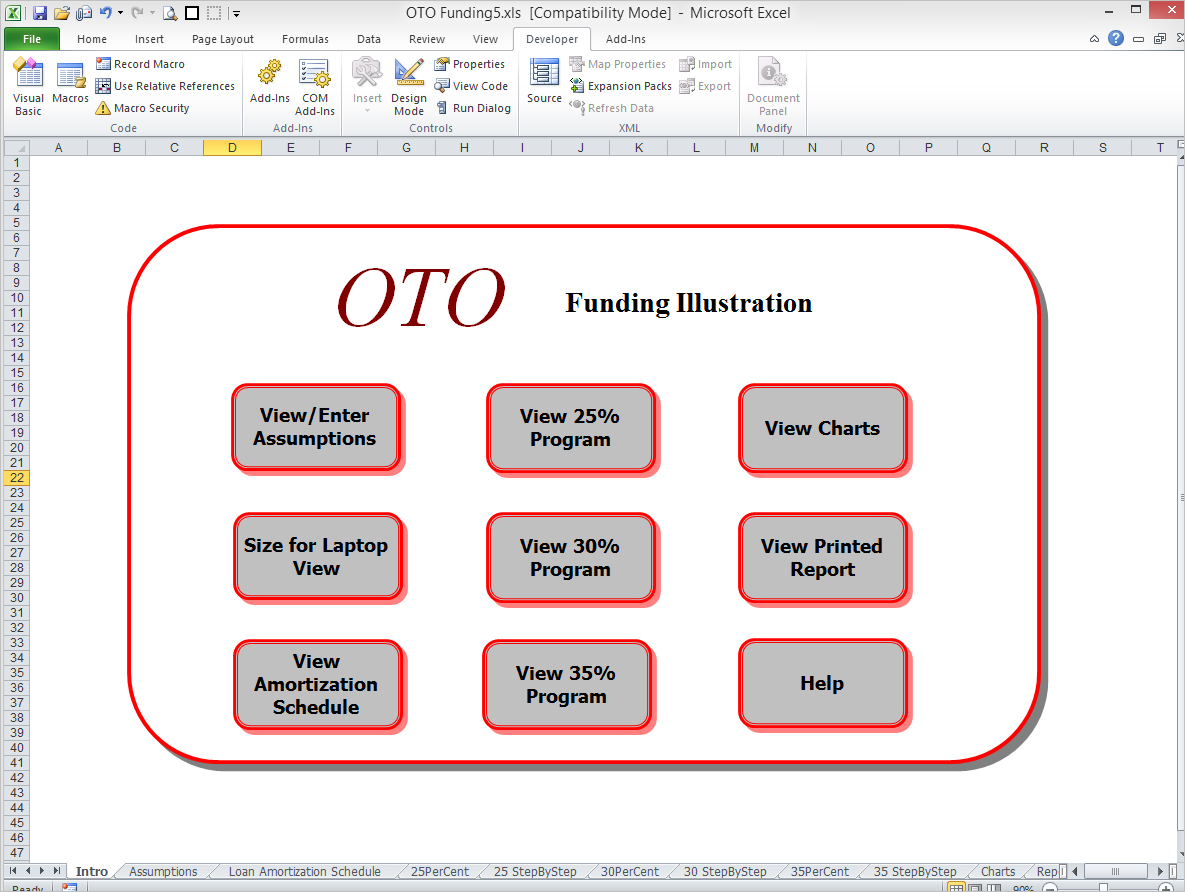Open Macro Security settings

coord(142,108)
